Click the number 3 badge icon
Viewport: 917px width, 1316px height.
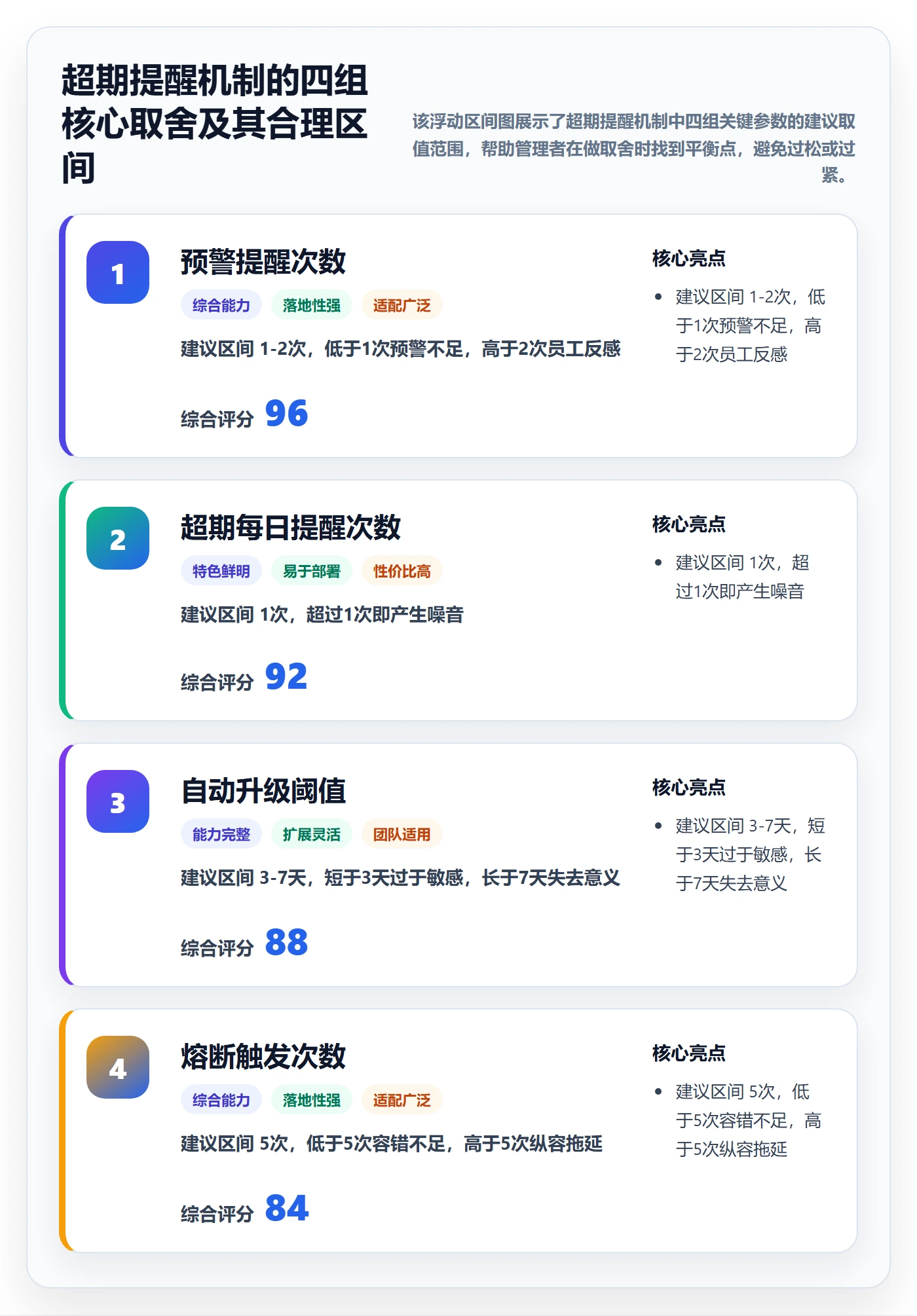click(118, 801)
